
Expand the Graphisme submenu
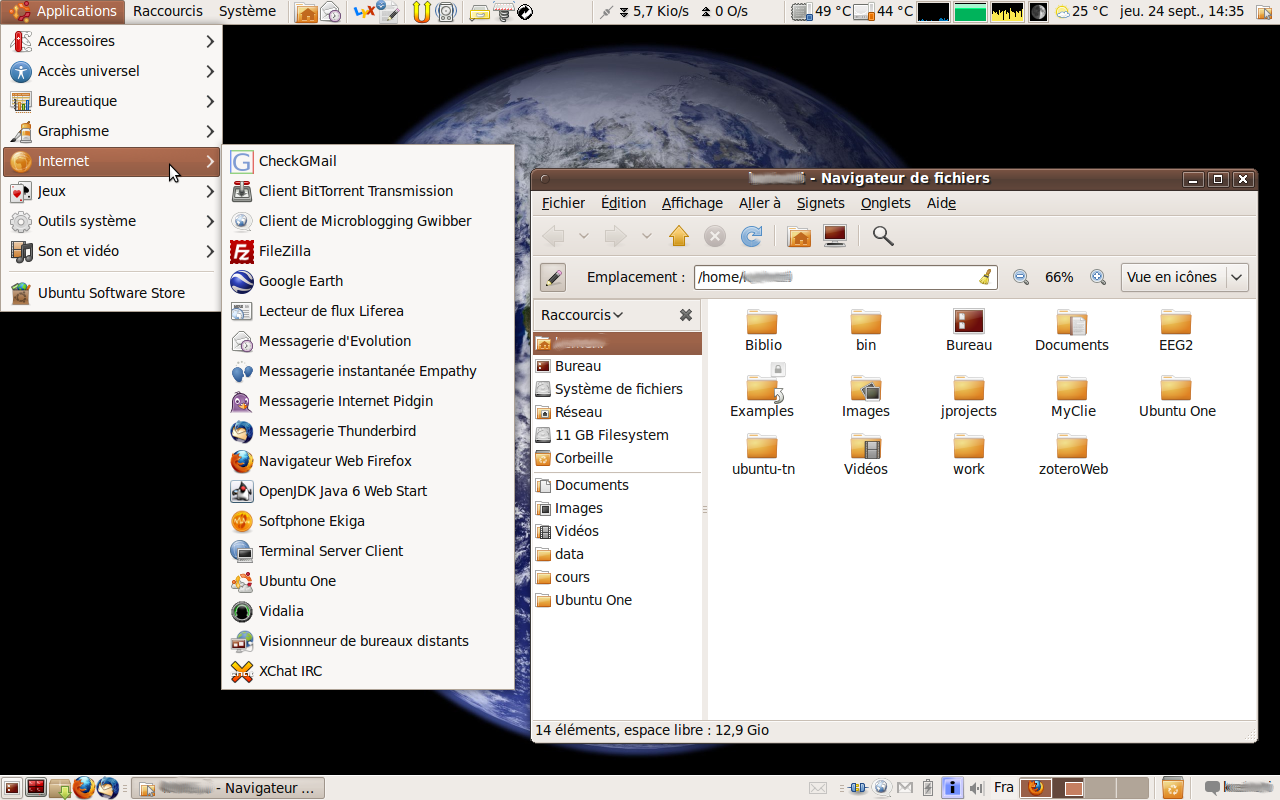[112, 131]
